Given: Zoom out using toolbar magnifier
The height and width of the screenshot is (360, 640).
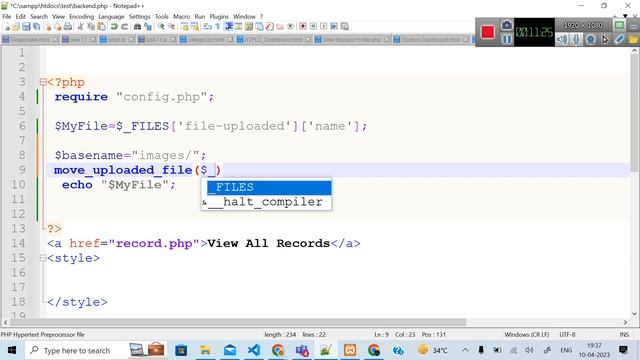Looking at the screenshot, I should (x=171, y=27).
